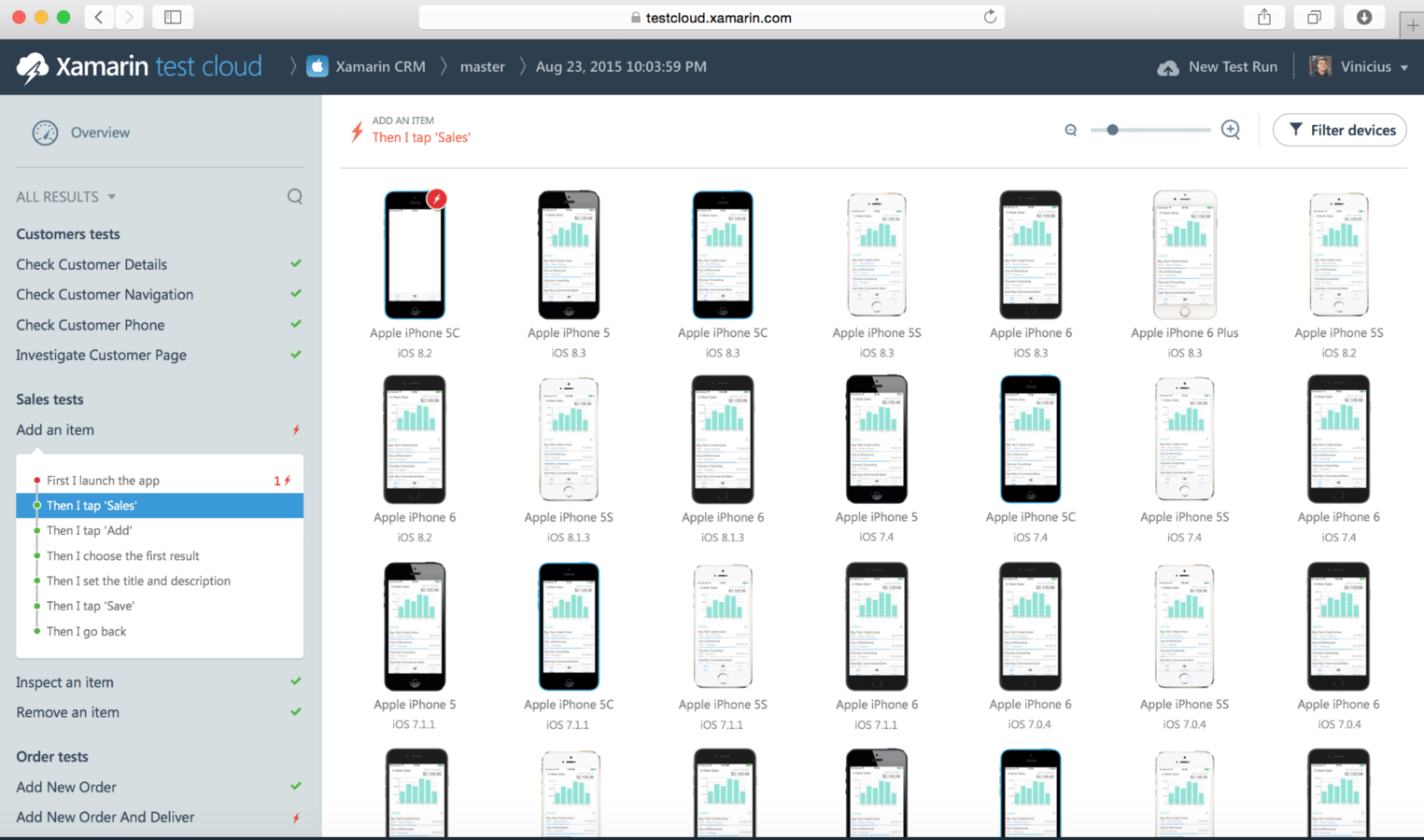Reload the page with the refresh icon
The height and width of the screenshot is (840, 1424).
point(990,17)
